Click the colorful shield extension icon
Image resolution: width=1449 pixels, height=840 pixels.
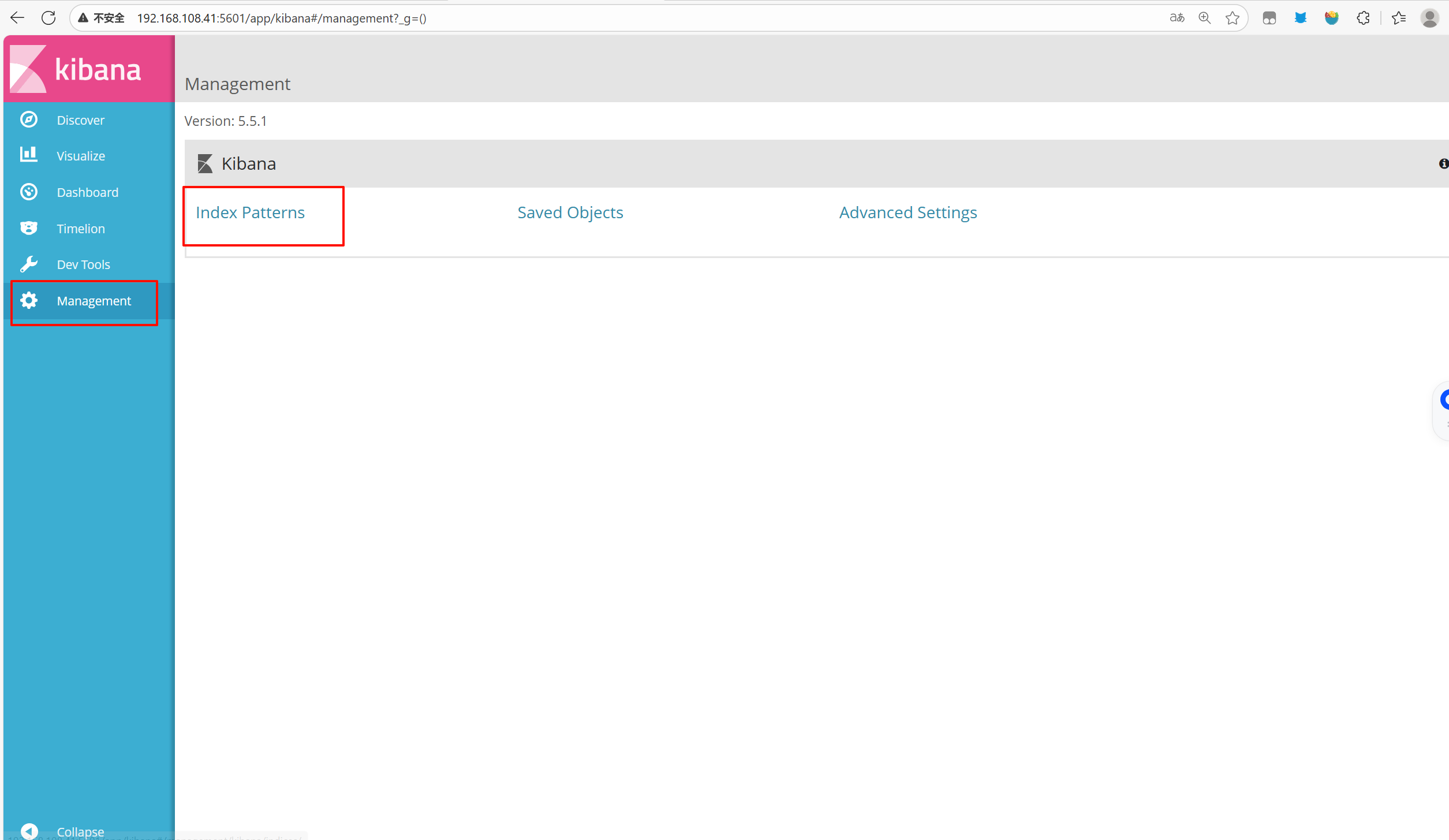(x=1332, y=18)
